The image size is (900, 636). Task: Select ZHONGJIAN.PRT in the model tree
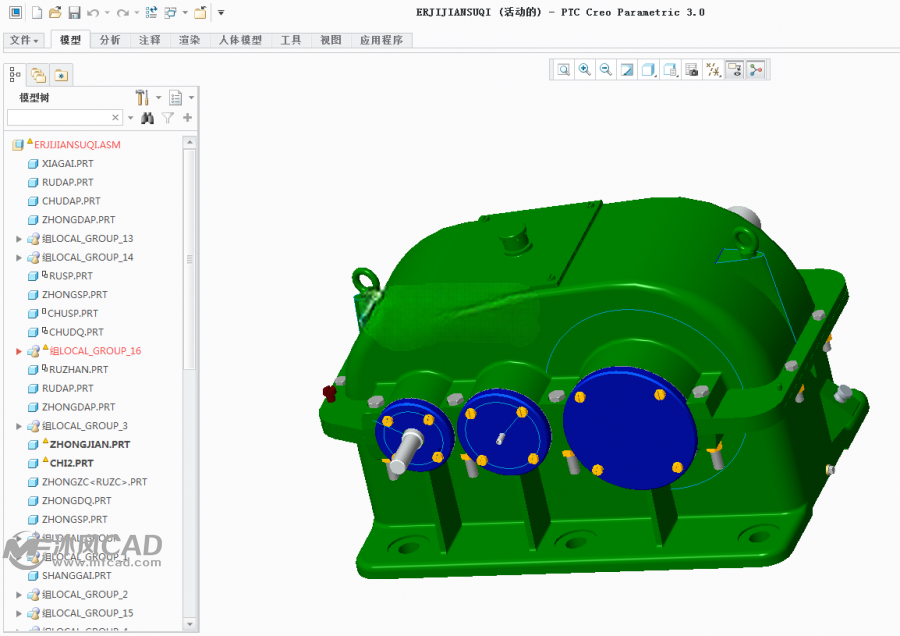point(90,445)
